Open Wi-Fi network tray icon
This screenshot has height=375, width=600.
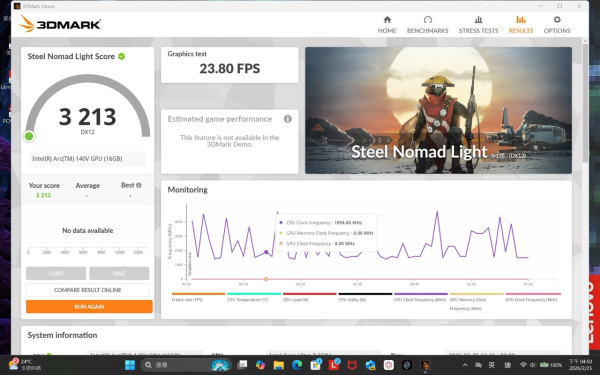[x=523, y=365]
